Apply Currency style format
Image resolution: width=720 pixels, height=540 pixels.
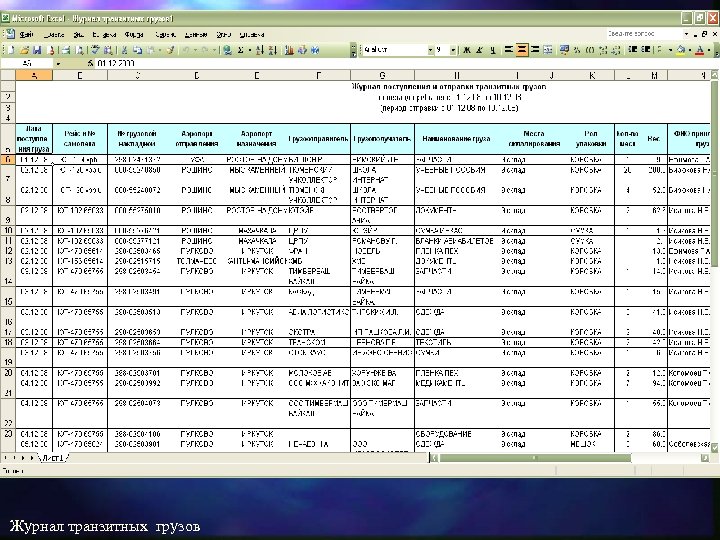[564, 50]
